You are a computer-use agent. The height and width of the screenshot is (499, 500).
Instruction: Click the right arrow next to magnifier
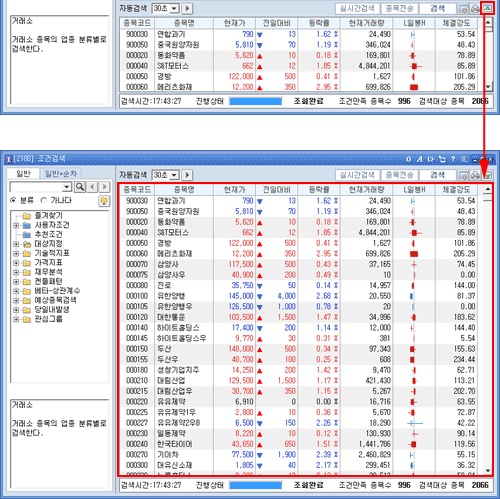click(104, 187)
